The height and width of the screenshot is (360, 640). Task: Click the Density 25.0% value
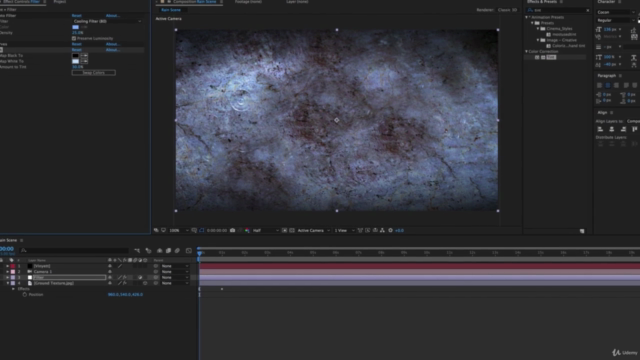coord(78,33)
